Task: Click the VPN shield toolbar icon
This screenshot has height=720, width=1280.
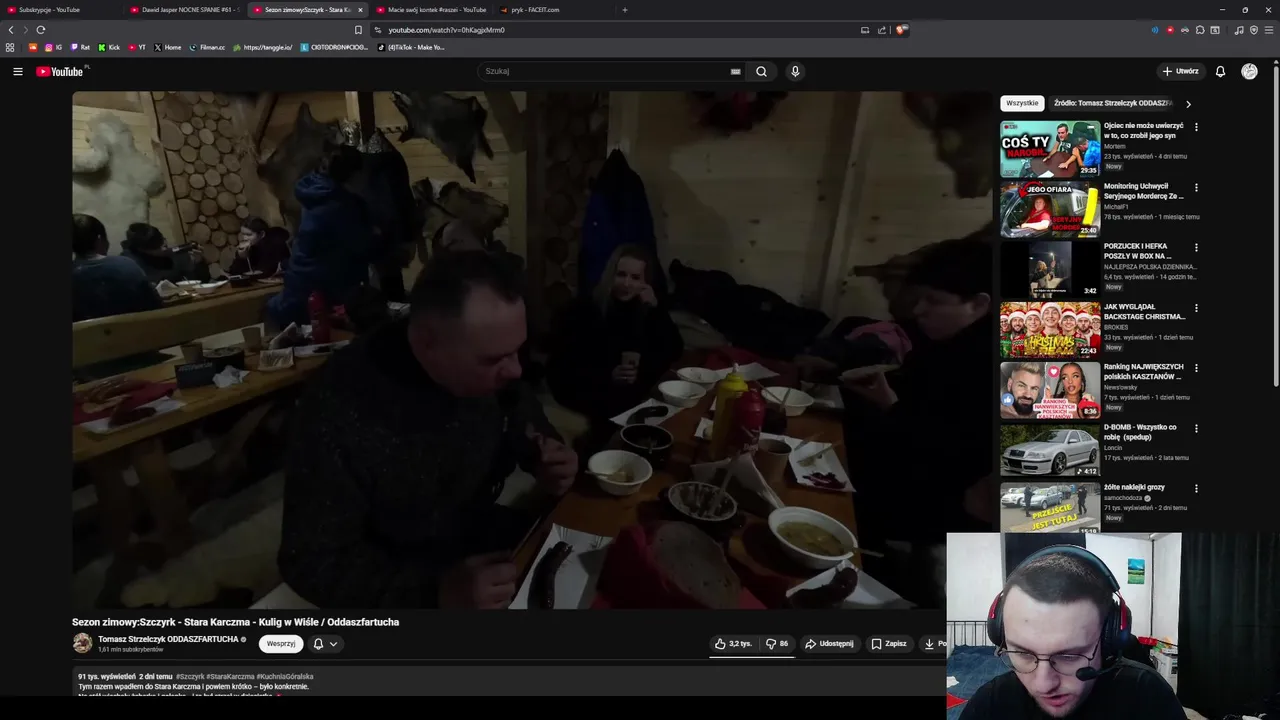Action: tap(1254, 30)
